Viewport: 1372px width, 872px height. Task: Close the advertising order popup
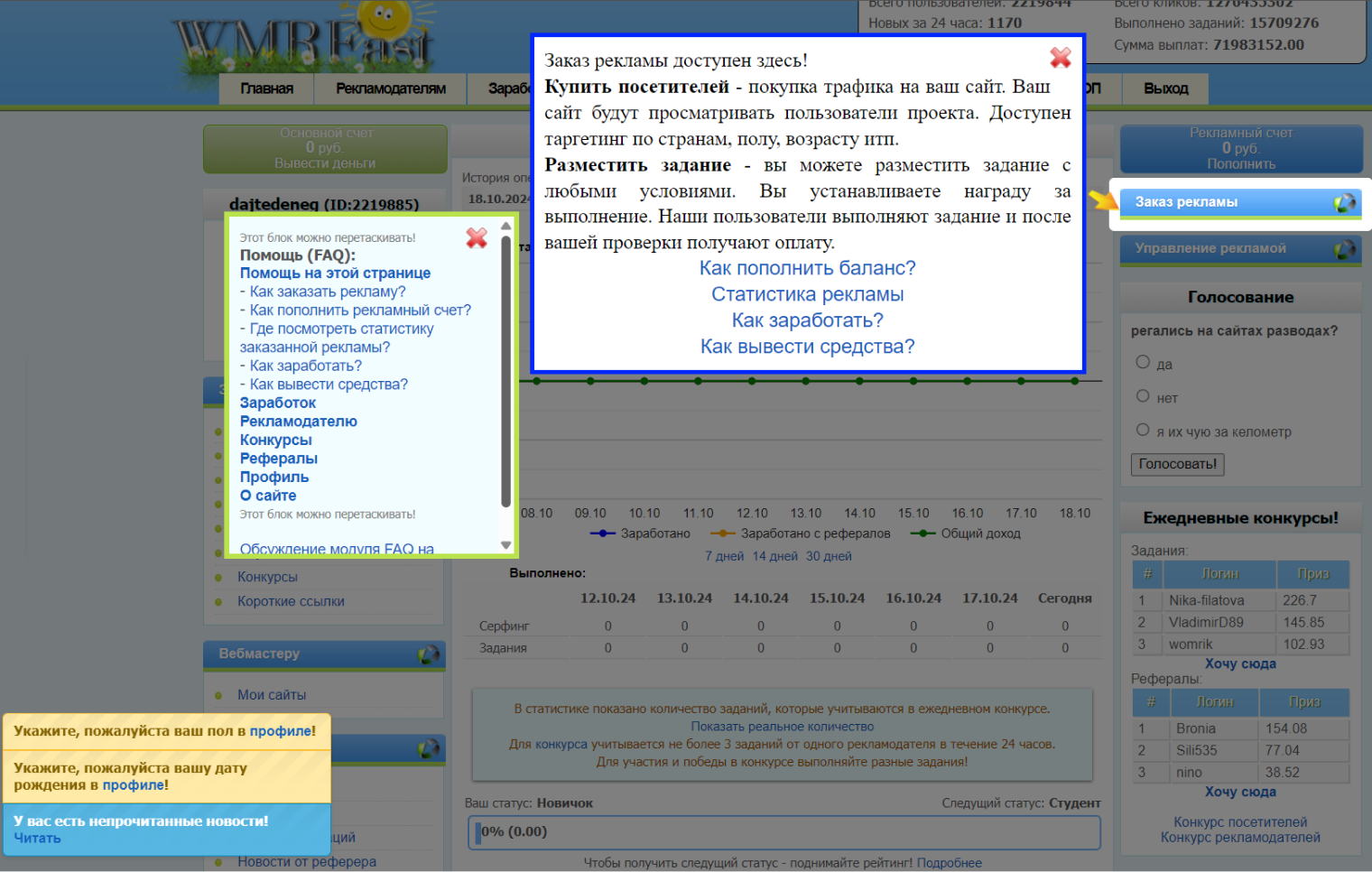coord(1061,58)
